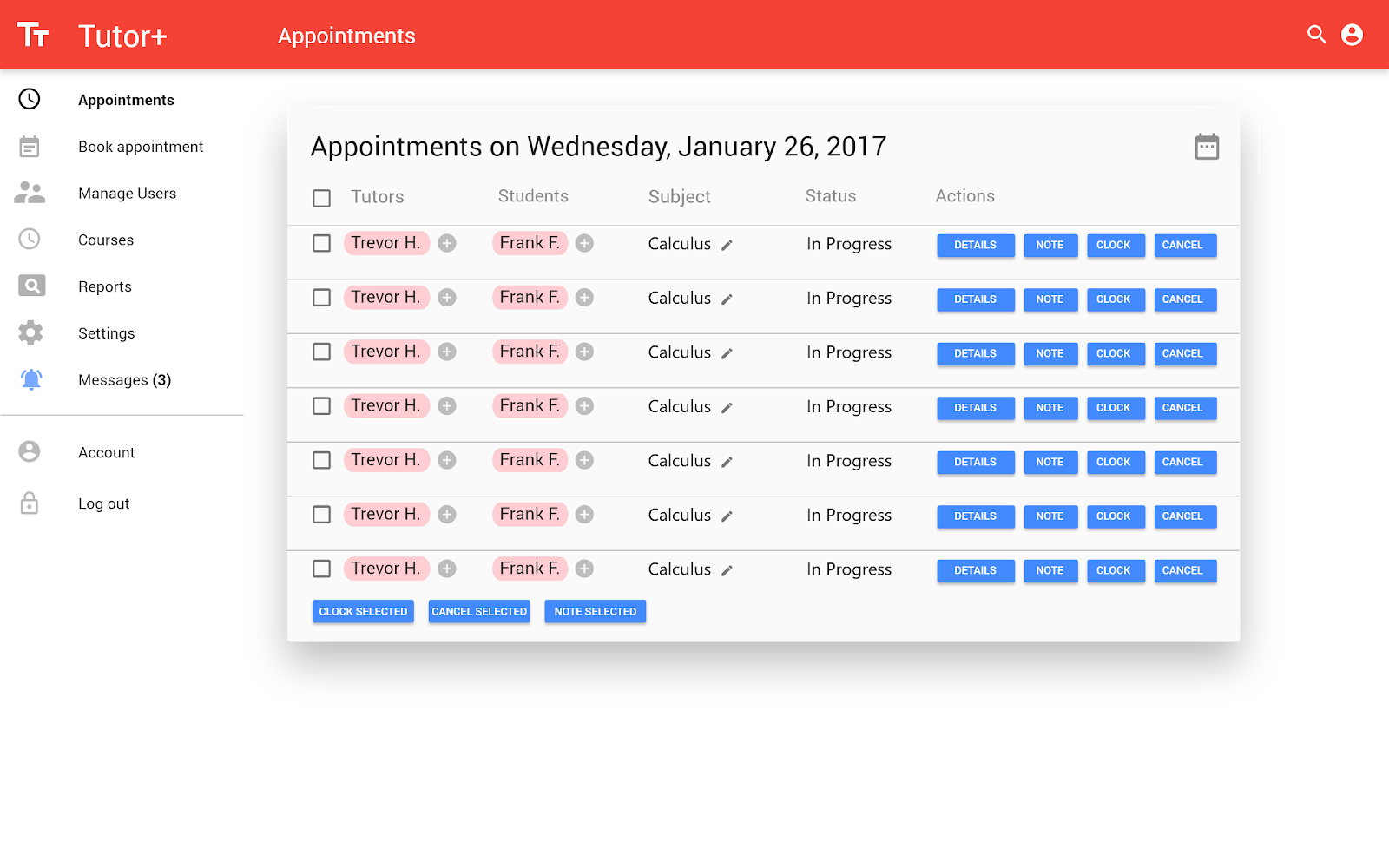
Task: Add student with plus beside first Frank F.
Action: tap(585, 244)
